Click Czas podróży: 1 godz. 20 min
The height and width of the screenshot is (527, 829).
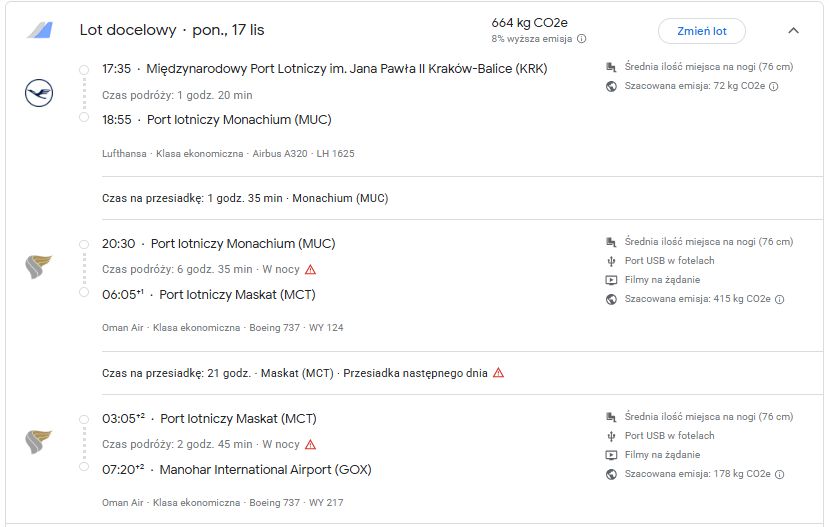177,95
